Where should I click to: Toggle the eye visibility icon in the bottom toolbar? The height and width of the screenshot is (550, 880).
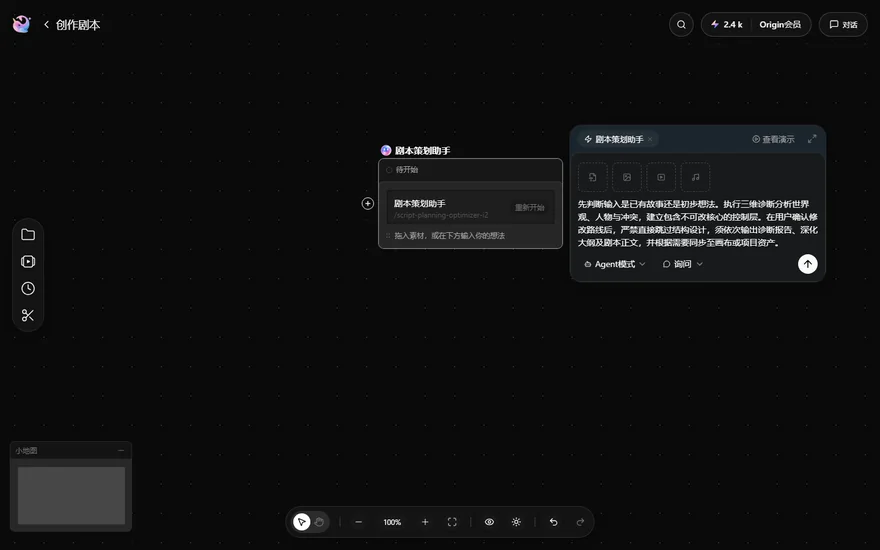pos(489,522)
